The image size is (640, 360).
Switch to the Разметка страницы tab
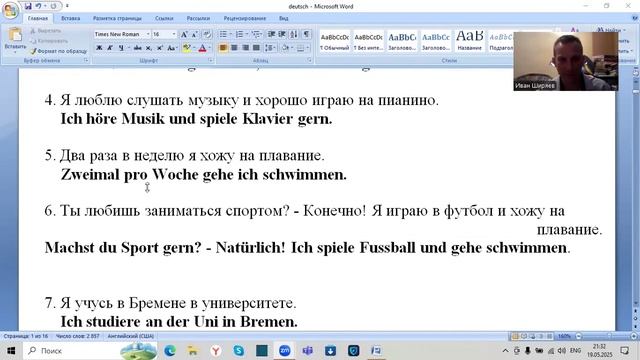(117, 18)
